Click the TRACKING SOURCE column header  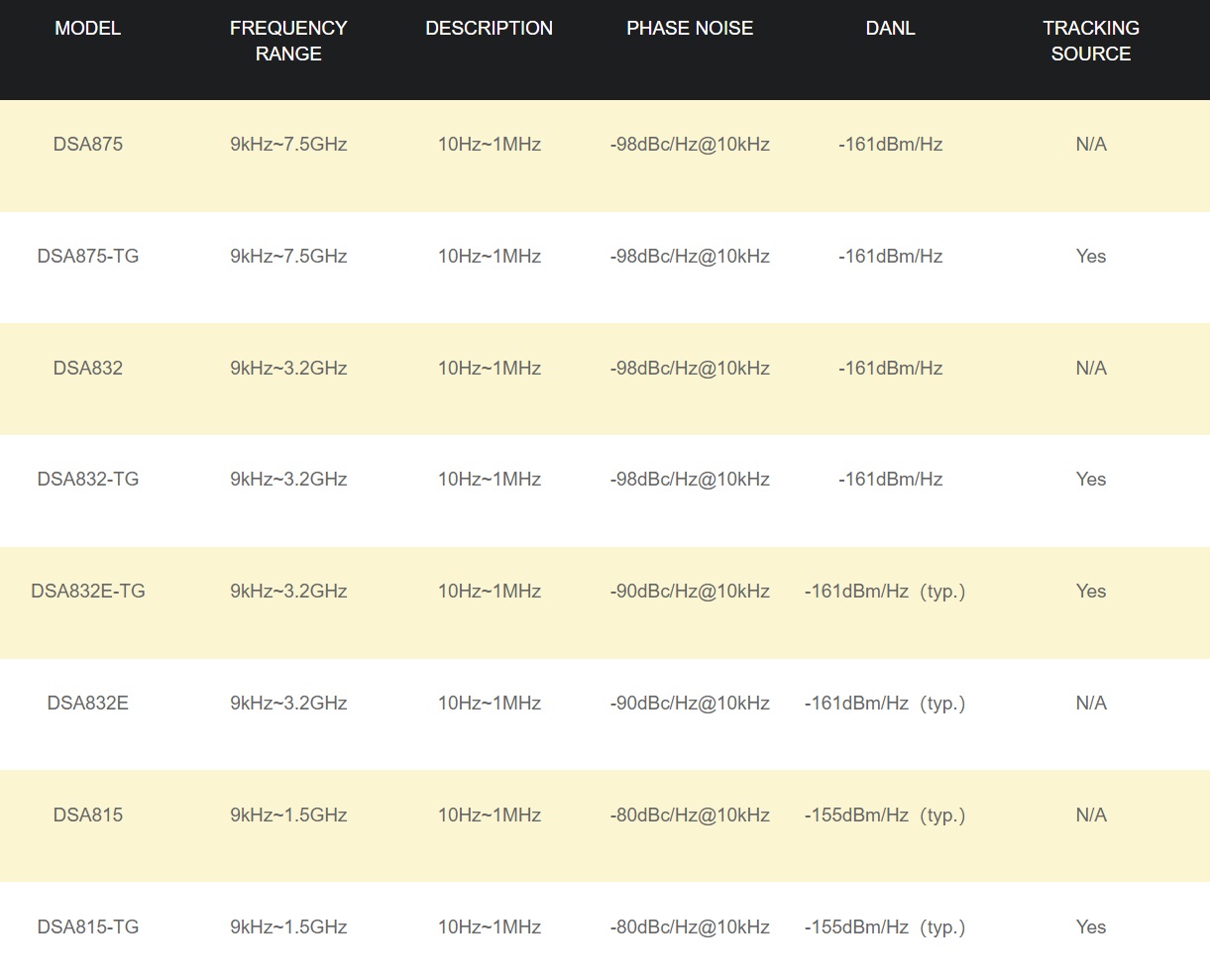coord(1091,41)
